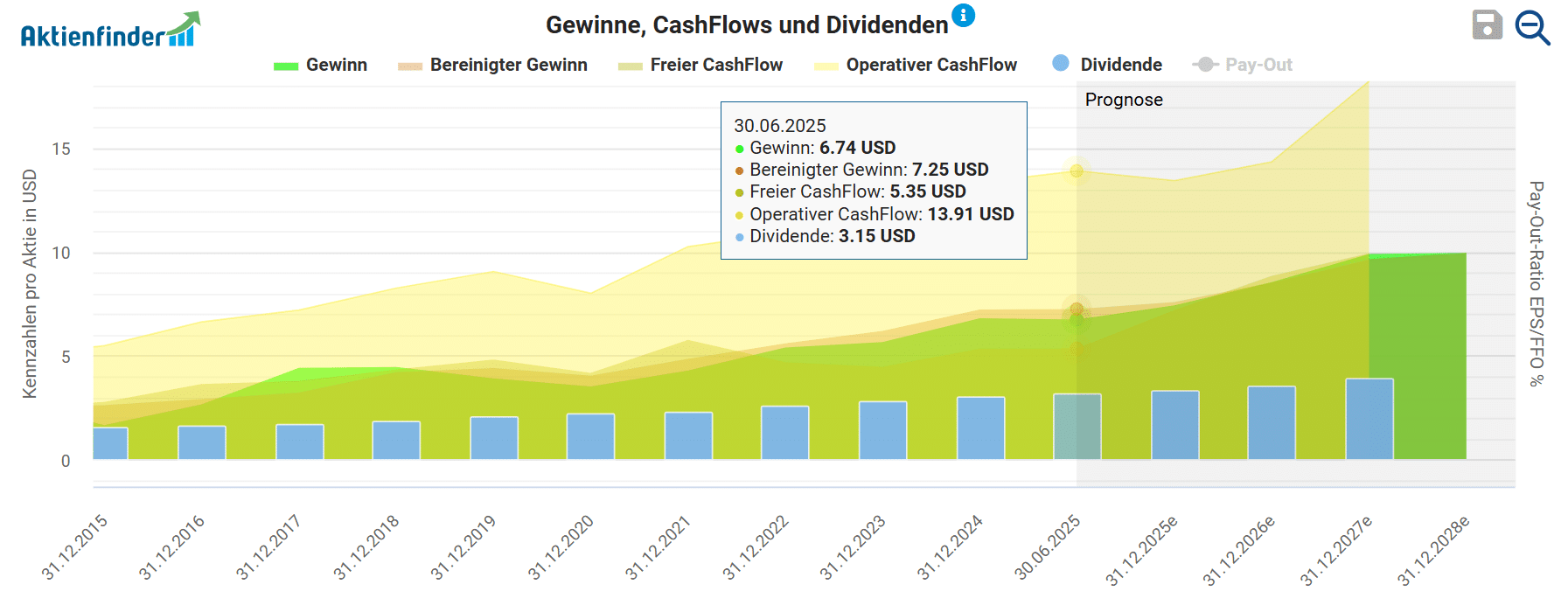Click the blue Dividende legend circle
This screenshot has height=612, width=1568.
click(1061, 63)
